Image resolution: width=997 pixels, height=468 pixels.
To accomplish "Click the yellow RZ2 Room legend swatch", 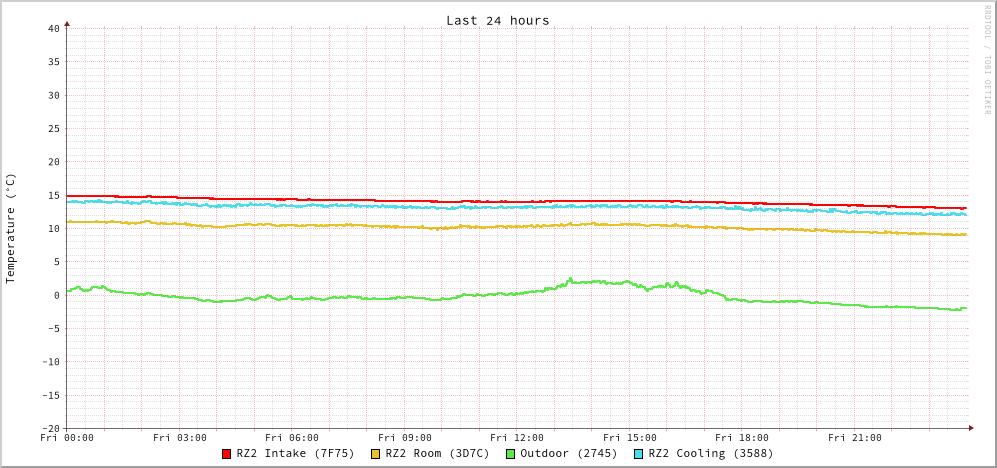I will pos(376,454).
